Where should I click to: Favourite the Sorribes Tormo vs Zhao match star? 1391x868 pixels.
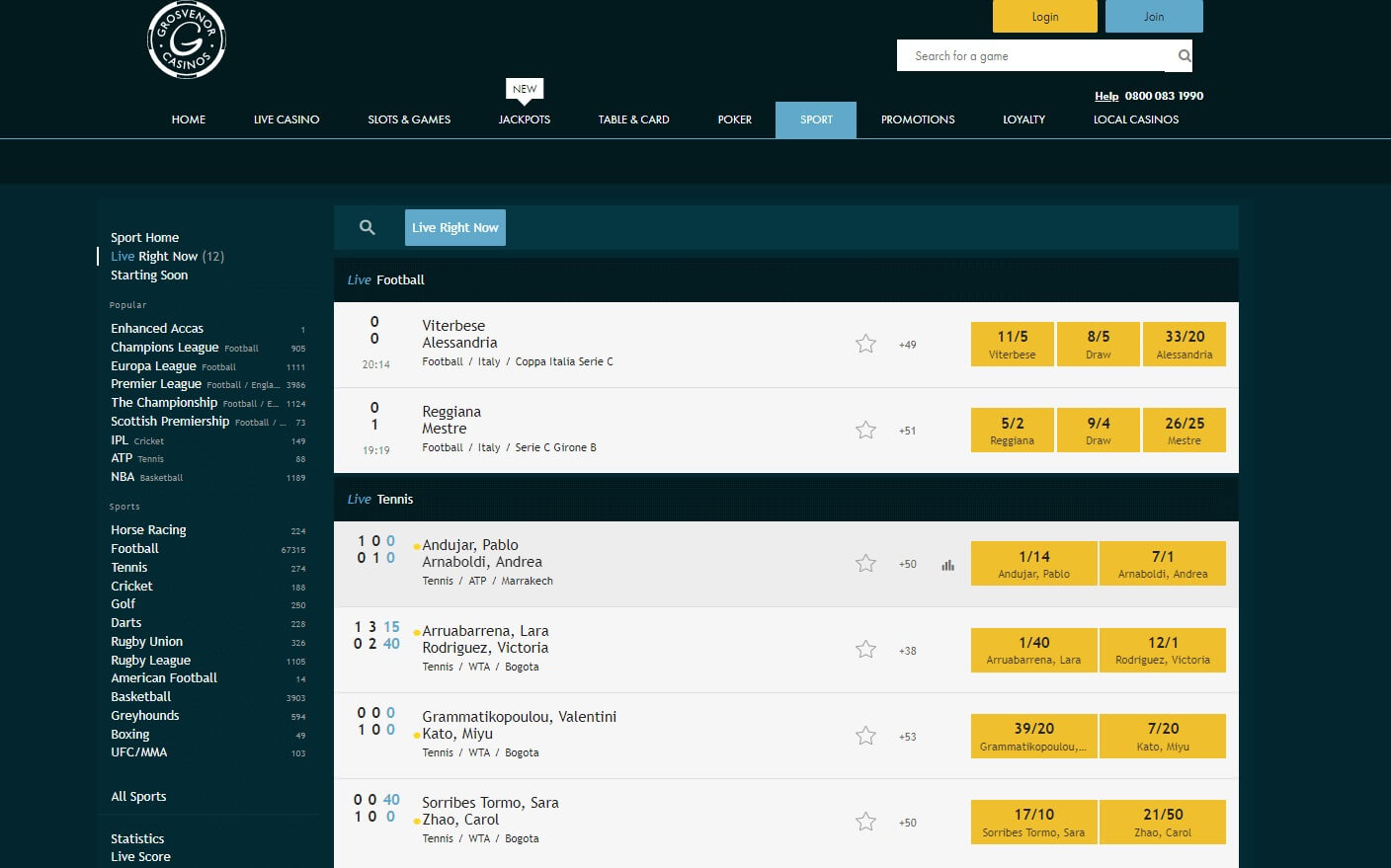[x=866, y=822]
